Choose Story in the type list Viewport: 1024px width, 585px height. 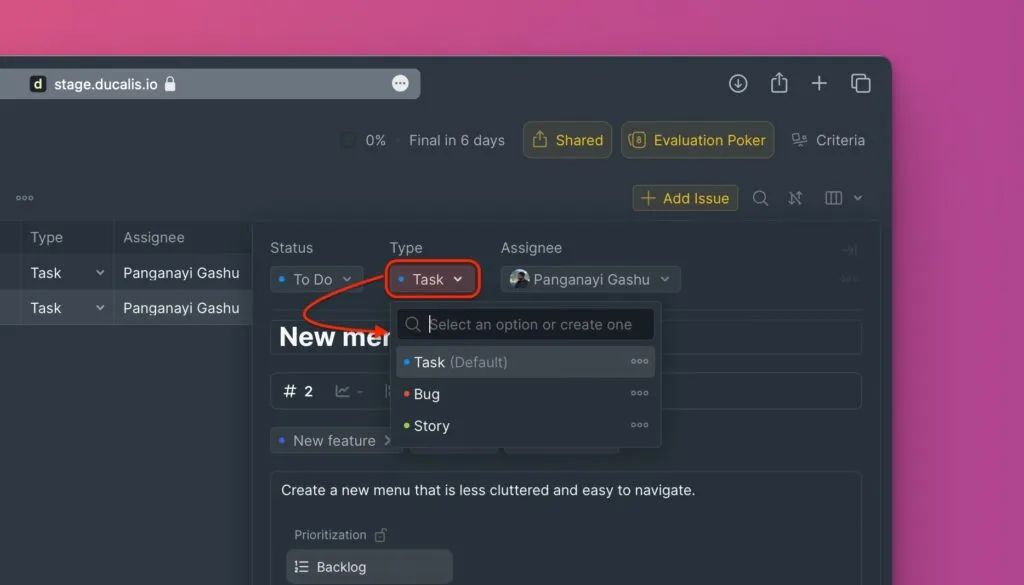[x=432, y=426]
